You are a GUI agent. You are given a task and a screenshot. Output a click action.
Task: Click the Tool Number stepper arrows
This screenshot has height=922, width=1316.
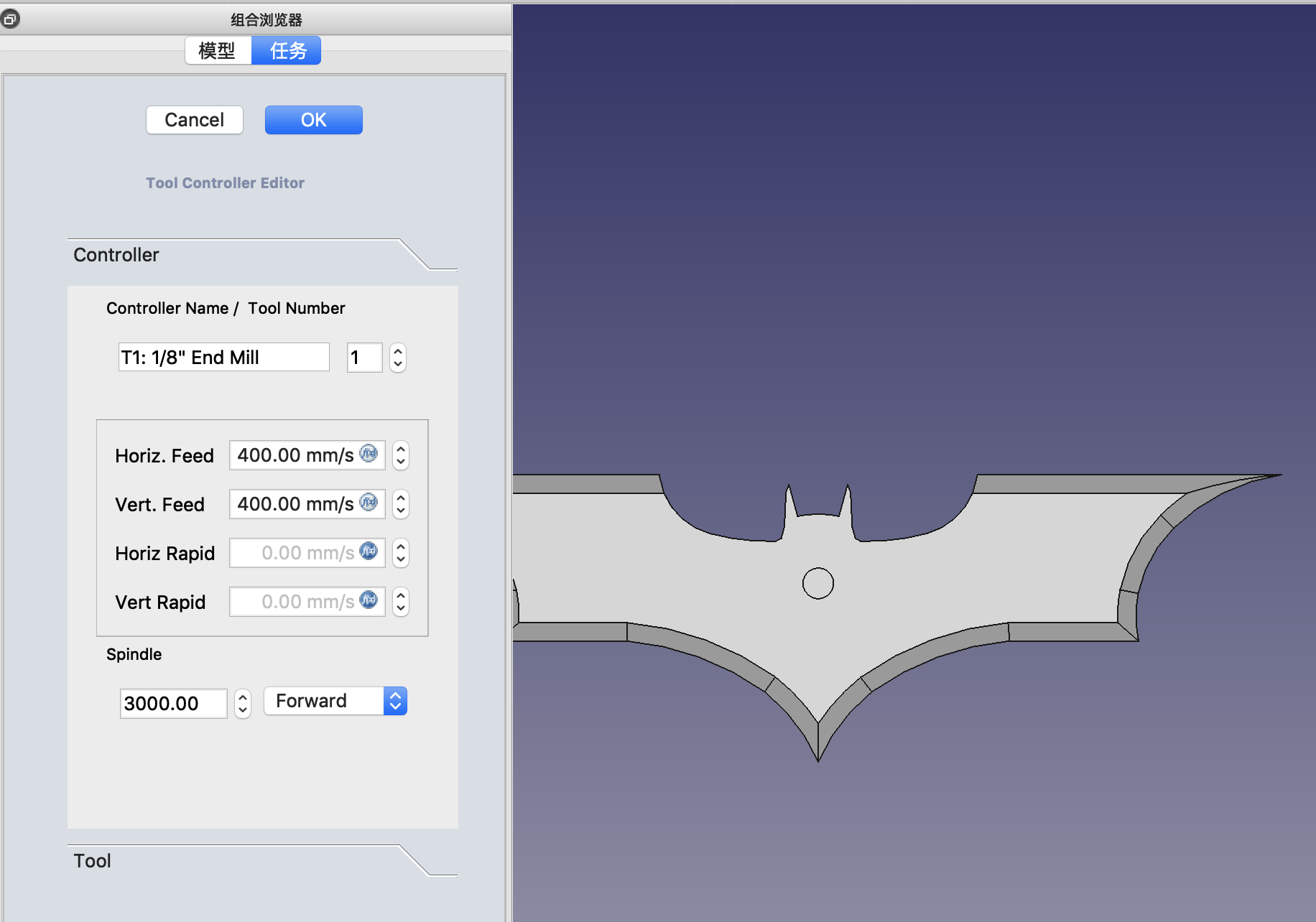(398, 358)
